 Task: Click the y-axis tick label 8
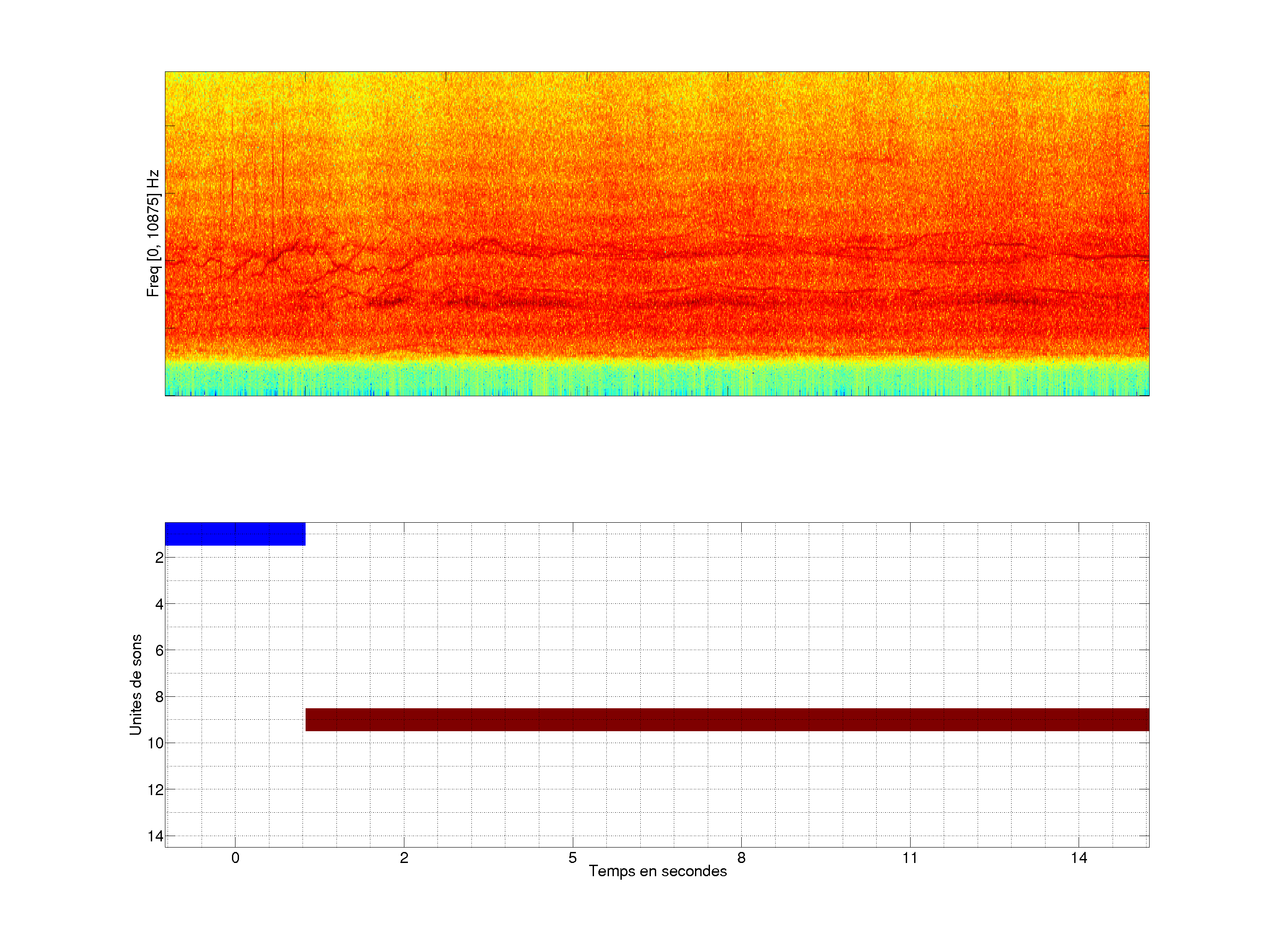click(159, 697)
